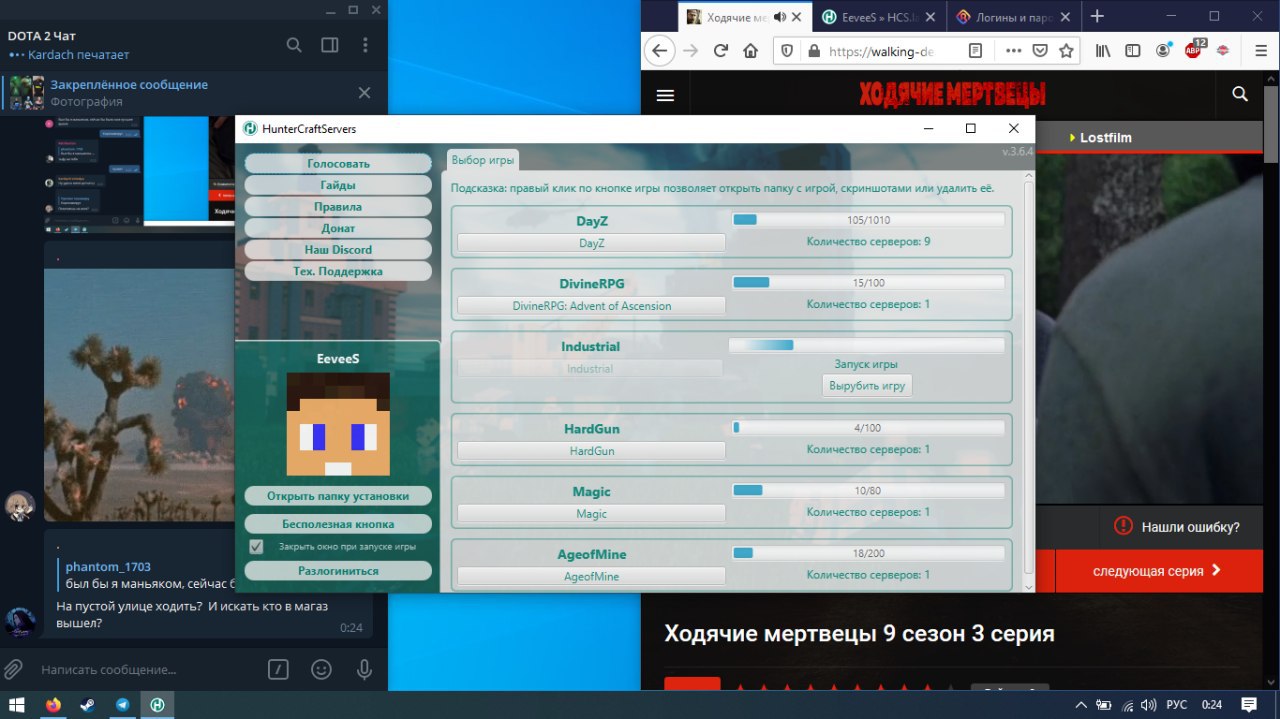Open the pinned message photo in Telegram
The image size is (1280, 719).
27,93
